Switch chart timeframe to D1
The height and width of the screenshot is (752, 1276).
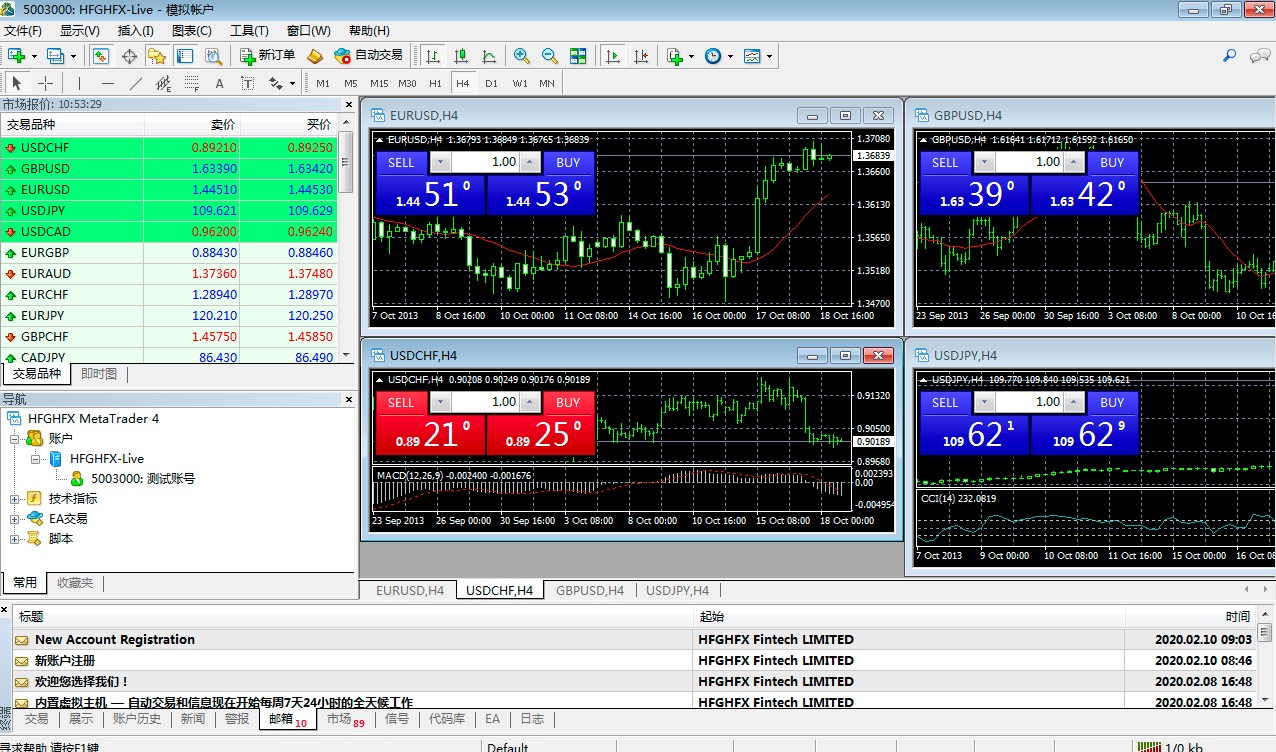click(491, 83)
